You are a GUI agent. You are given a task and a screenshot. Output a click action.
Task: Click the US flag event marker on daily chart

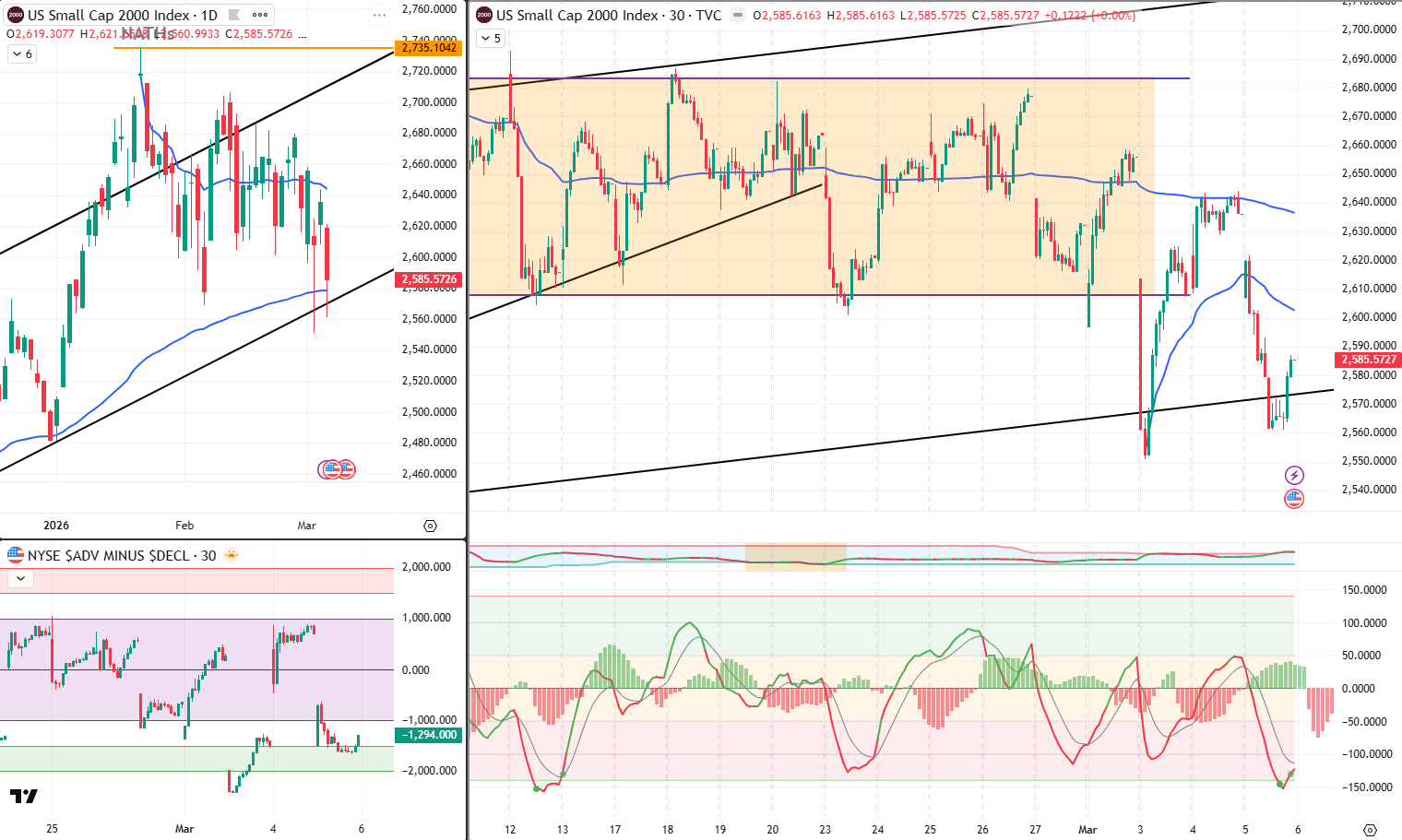pos(345,469)
